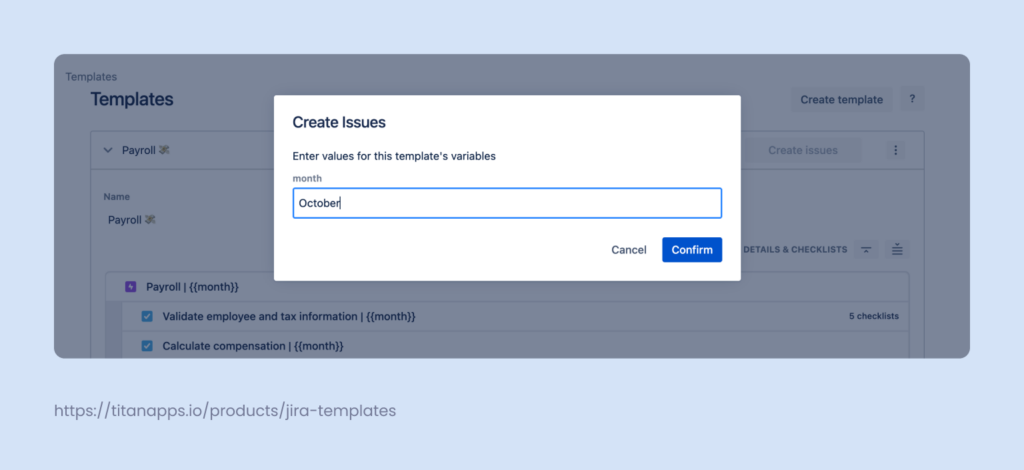Click the collapse-all details icon
This screenshot has width=1024, height=470.
[866, 249]
